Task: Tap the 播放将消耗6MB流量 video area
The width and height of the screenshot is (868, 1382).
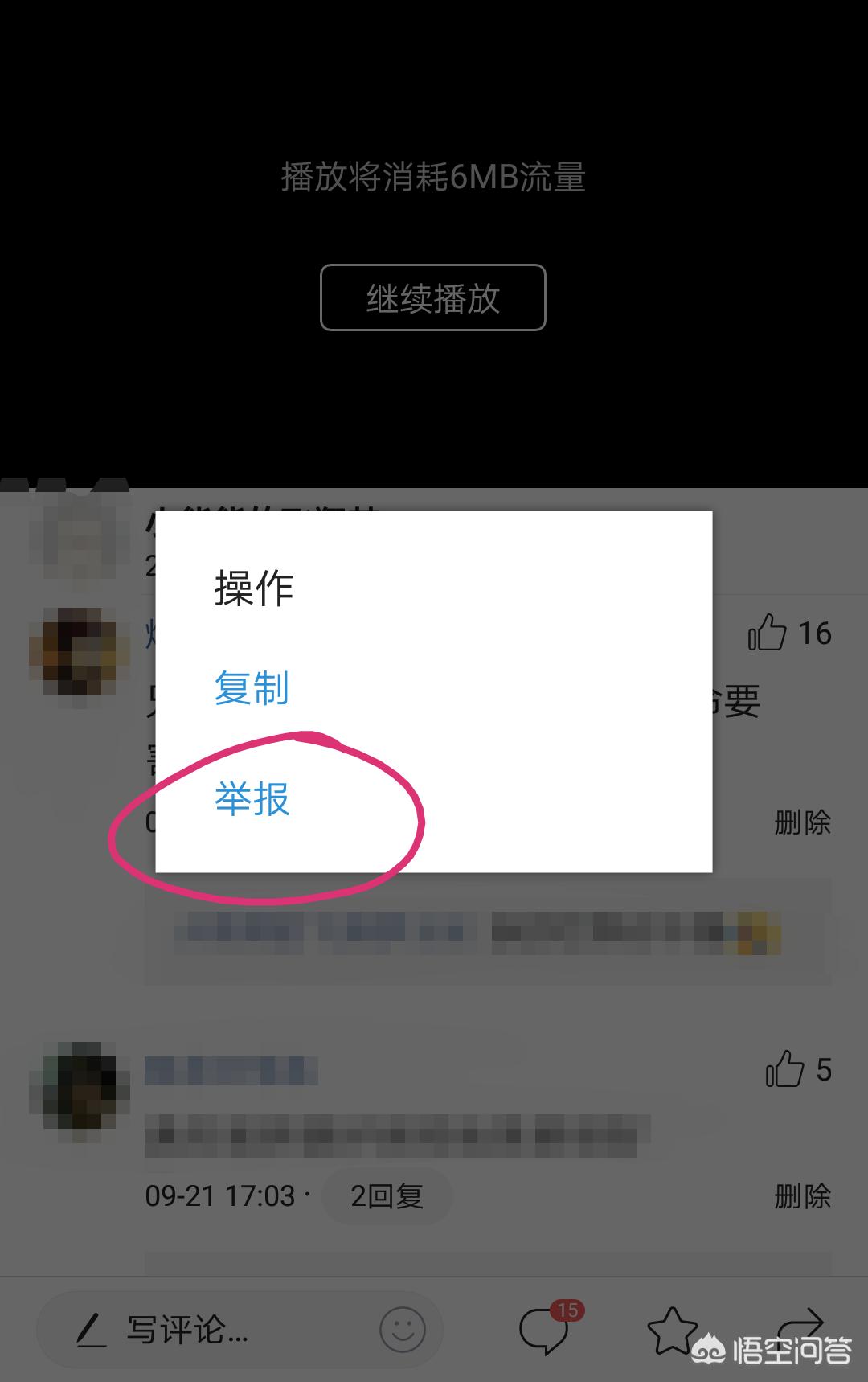Action: click(433, 177)
